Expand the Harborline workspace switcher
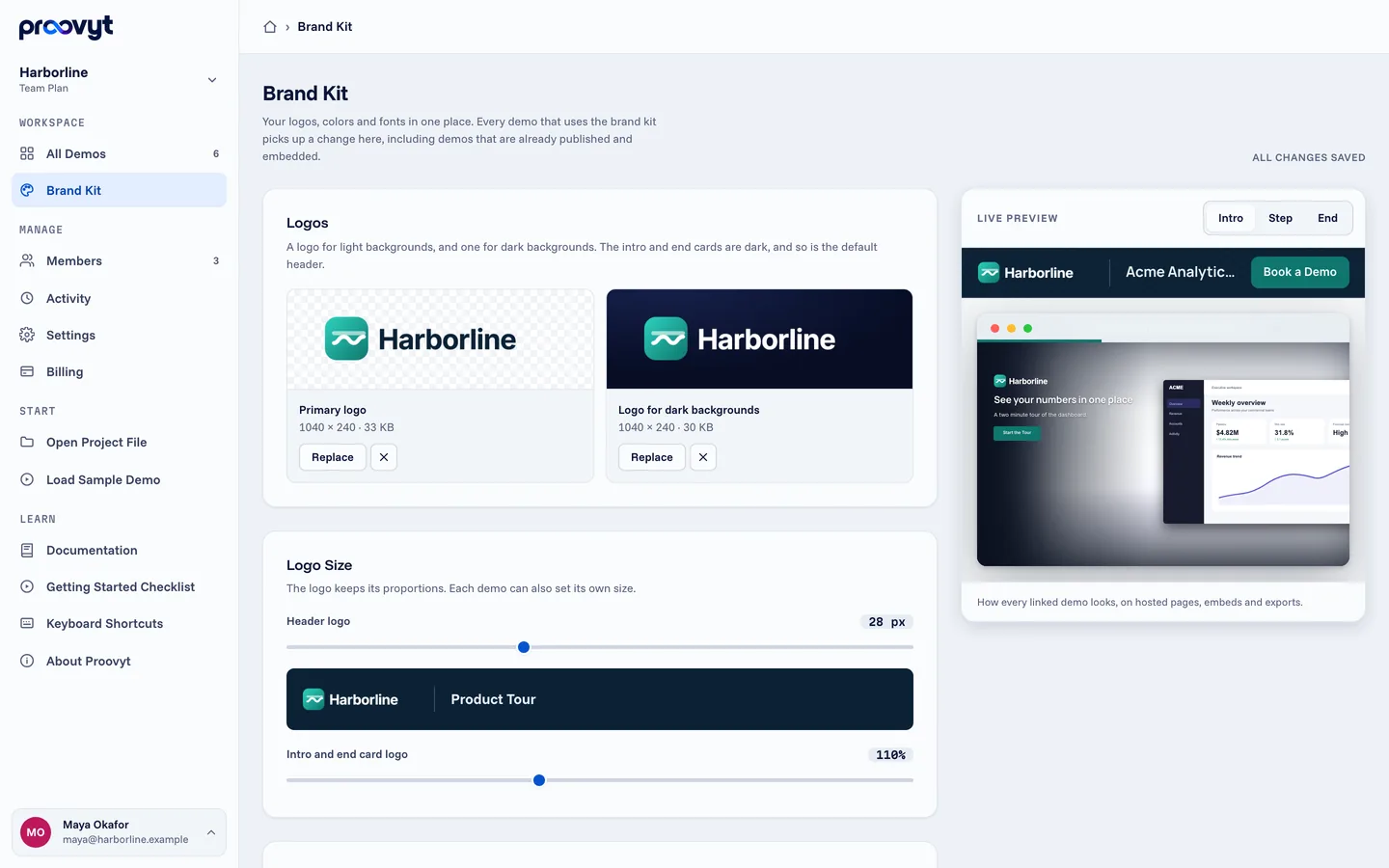Screen dimensions: 1389x868 [212, 80]
